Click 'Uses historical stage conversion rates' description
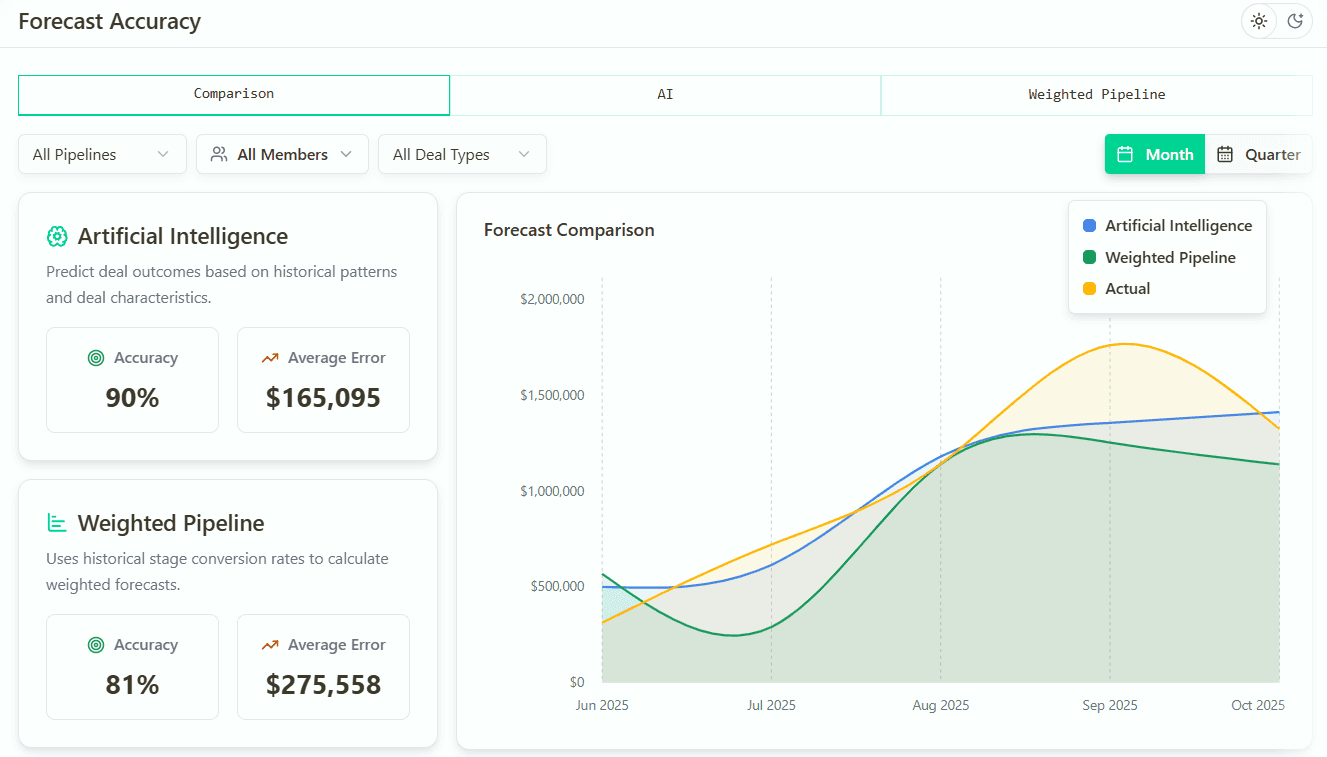Image resolution: width=1327 pixels, height=757 pixels. 217,572
